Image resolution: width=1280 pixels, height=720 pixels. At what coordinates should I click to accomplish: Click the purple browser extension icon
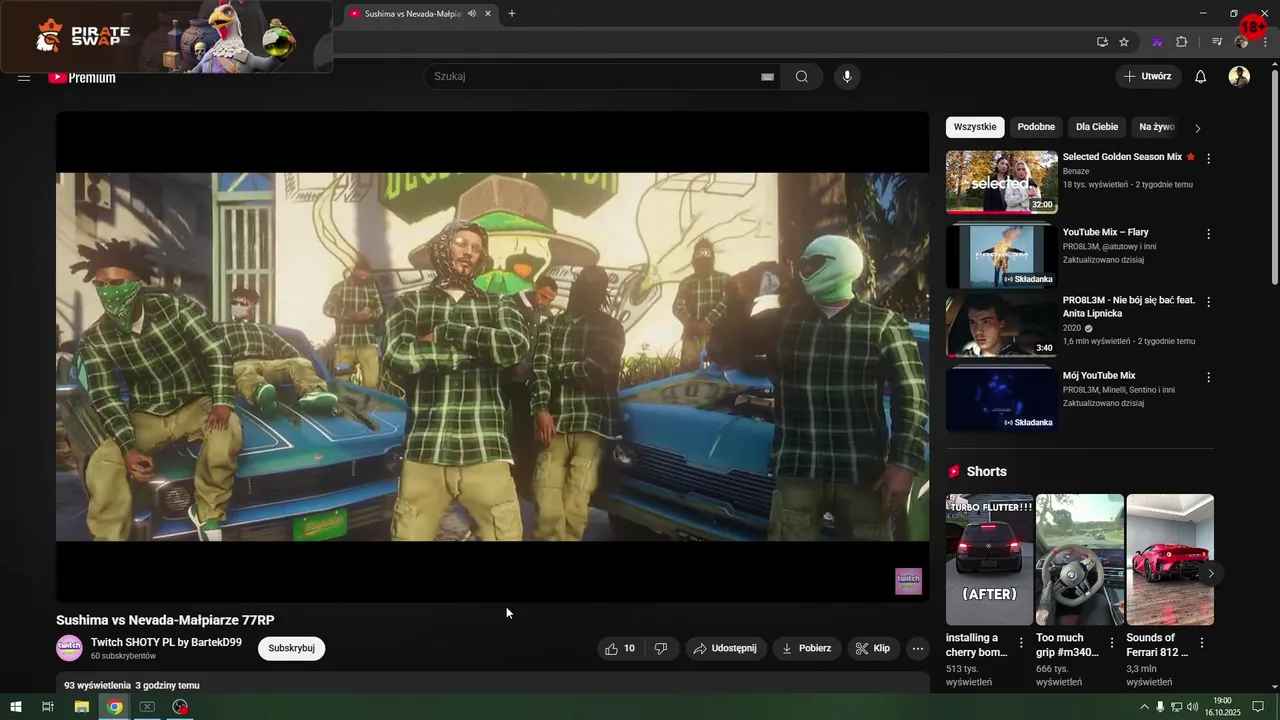(1158, 42)
